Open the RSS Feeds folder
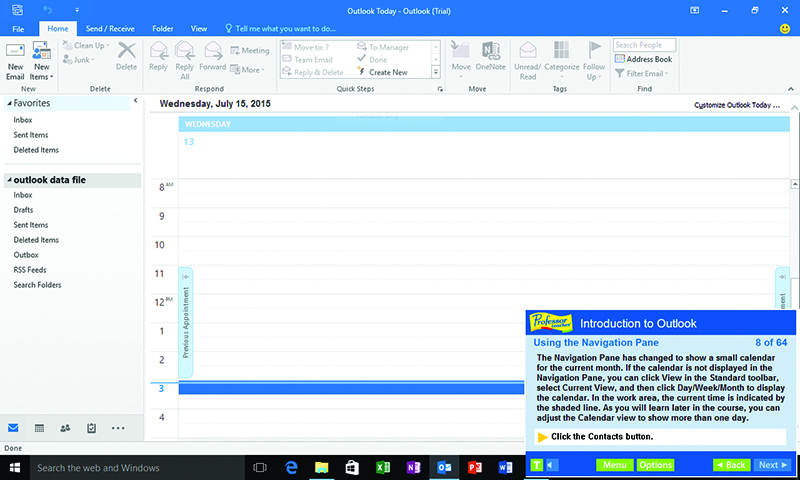This screenshot has height=480, width=800. (30, 269)
